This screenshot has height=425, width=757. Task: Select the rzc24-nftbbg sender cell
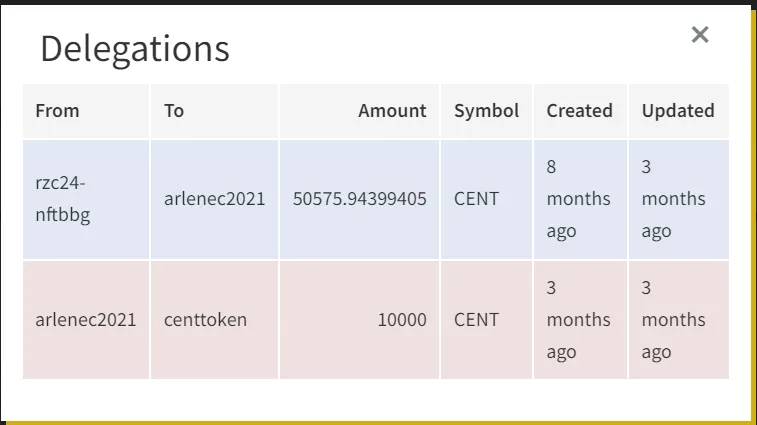click(x=86, y=199)
